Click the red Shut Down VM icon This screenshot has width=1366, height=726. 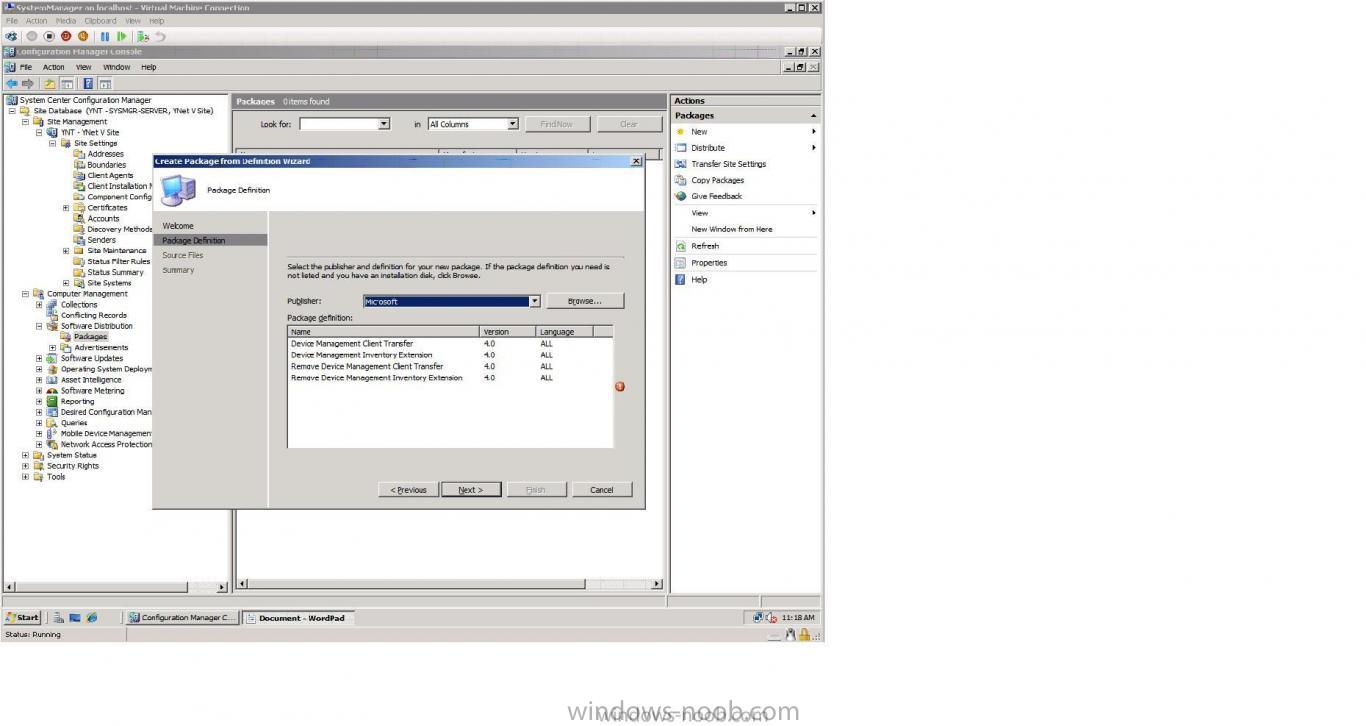[x=66, y=36]
